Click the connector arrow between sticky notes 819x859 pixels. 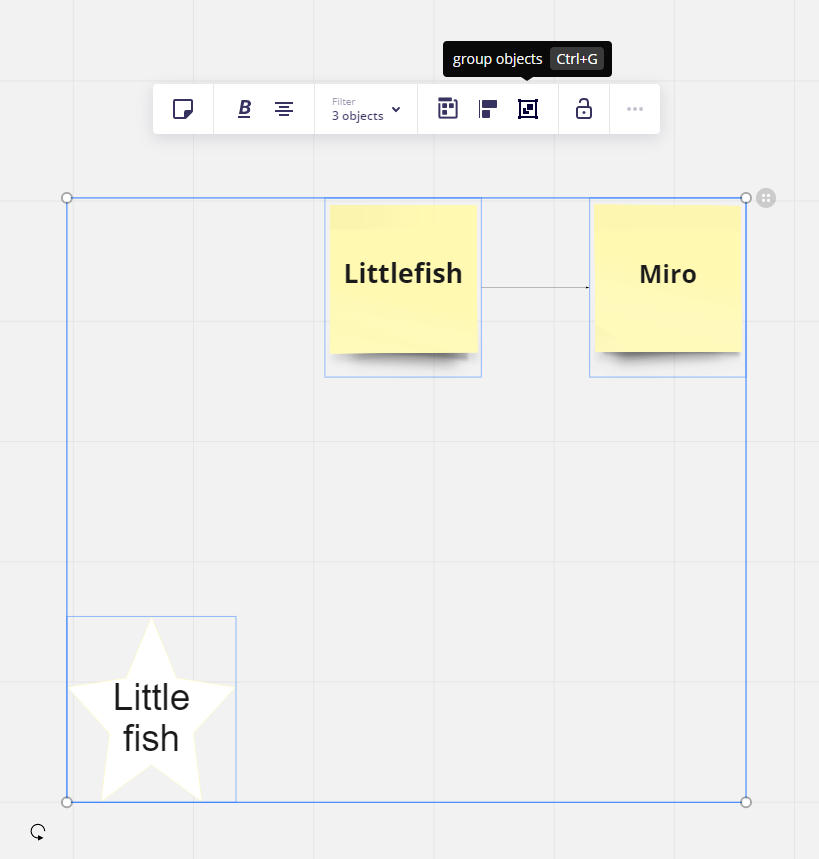pyautogui.click(x=535, y=288)
